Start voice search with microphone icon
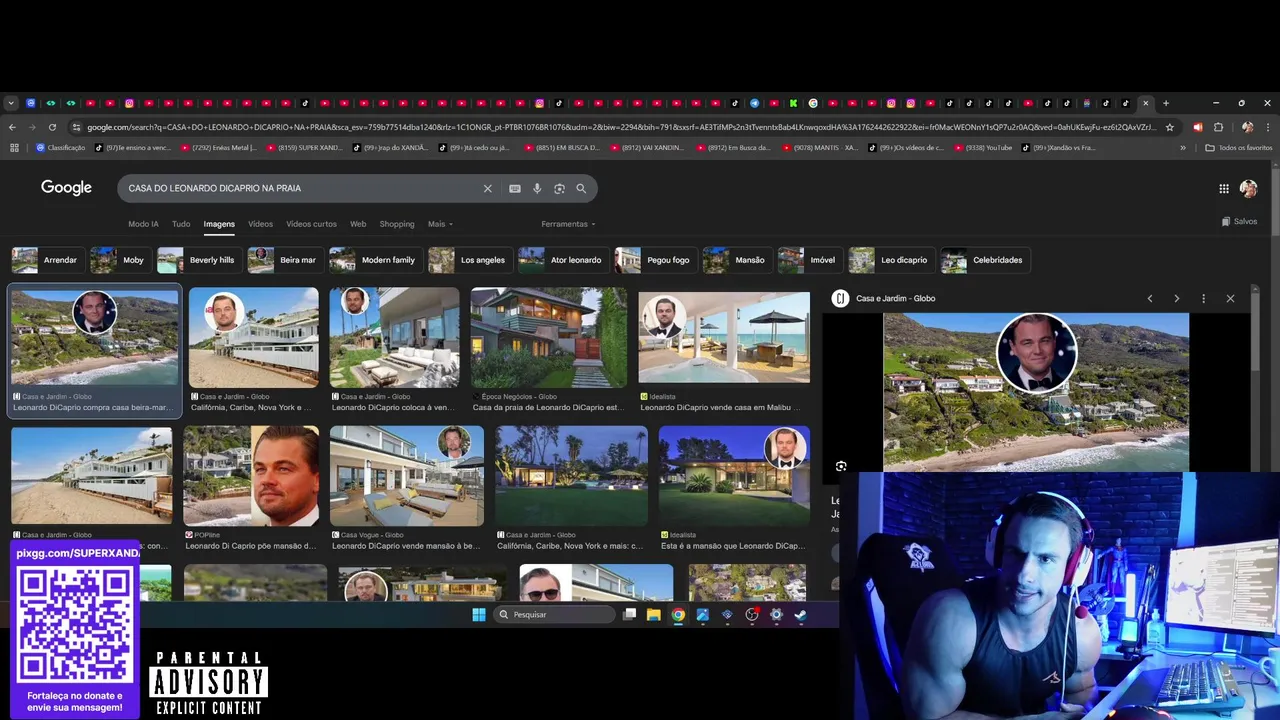Image resolution: width=1280 pixels, height=720 pixels. coord(537,188)
